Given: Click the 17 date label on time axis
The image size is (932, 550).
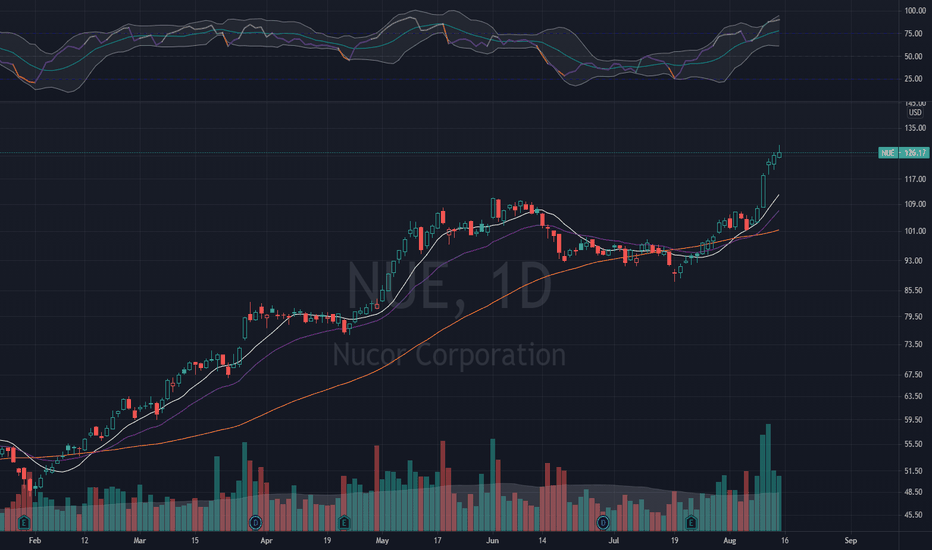Looking at the screenshot, I should click(437, 540).
